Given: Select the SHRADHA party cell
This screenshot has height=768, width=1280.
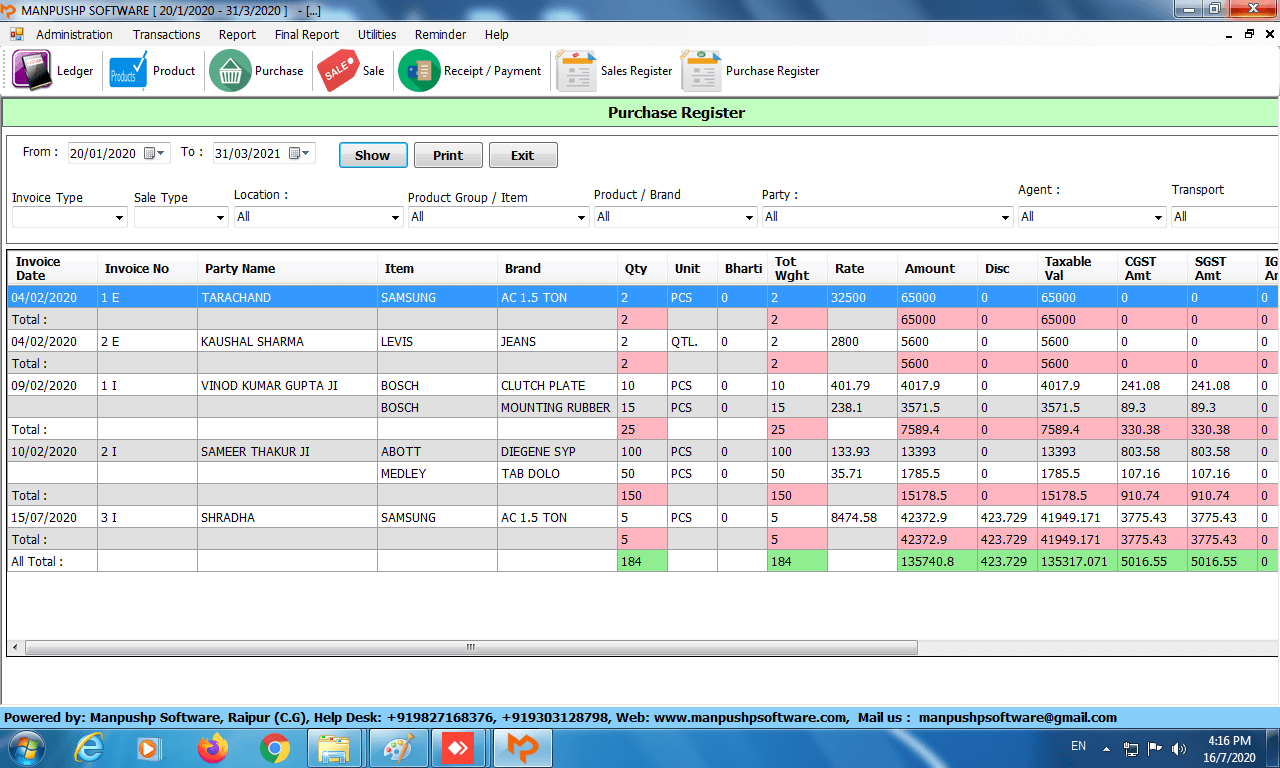Looking at the screenshot, I should pyautogui.click(x=287, y=517).
